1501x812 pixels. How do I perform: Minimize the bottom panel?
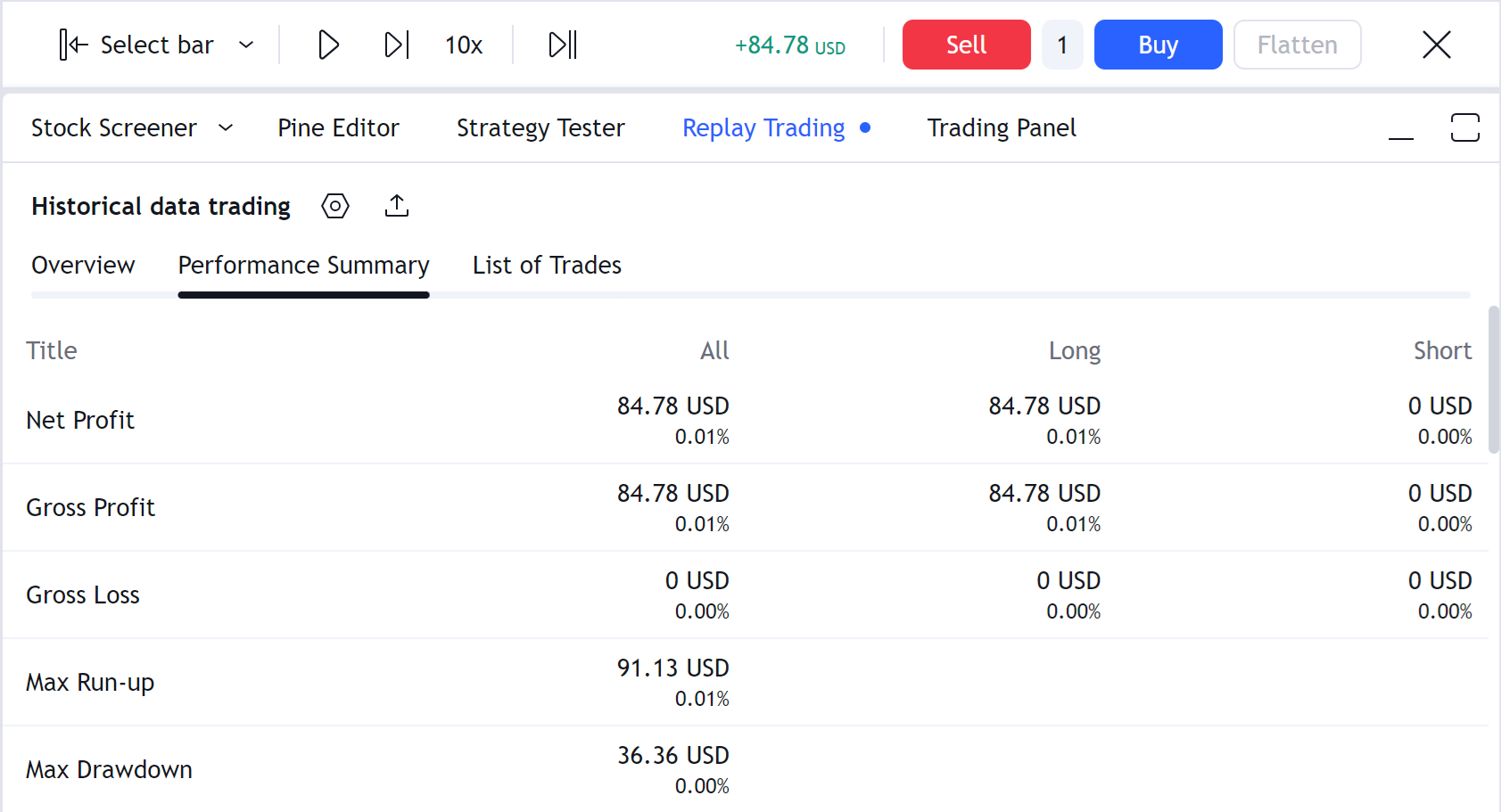click(x=1401, y=128)
